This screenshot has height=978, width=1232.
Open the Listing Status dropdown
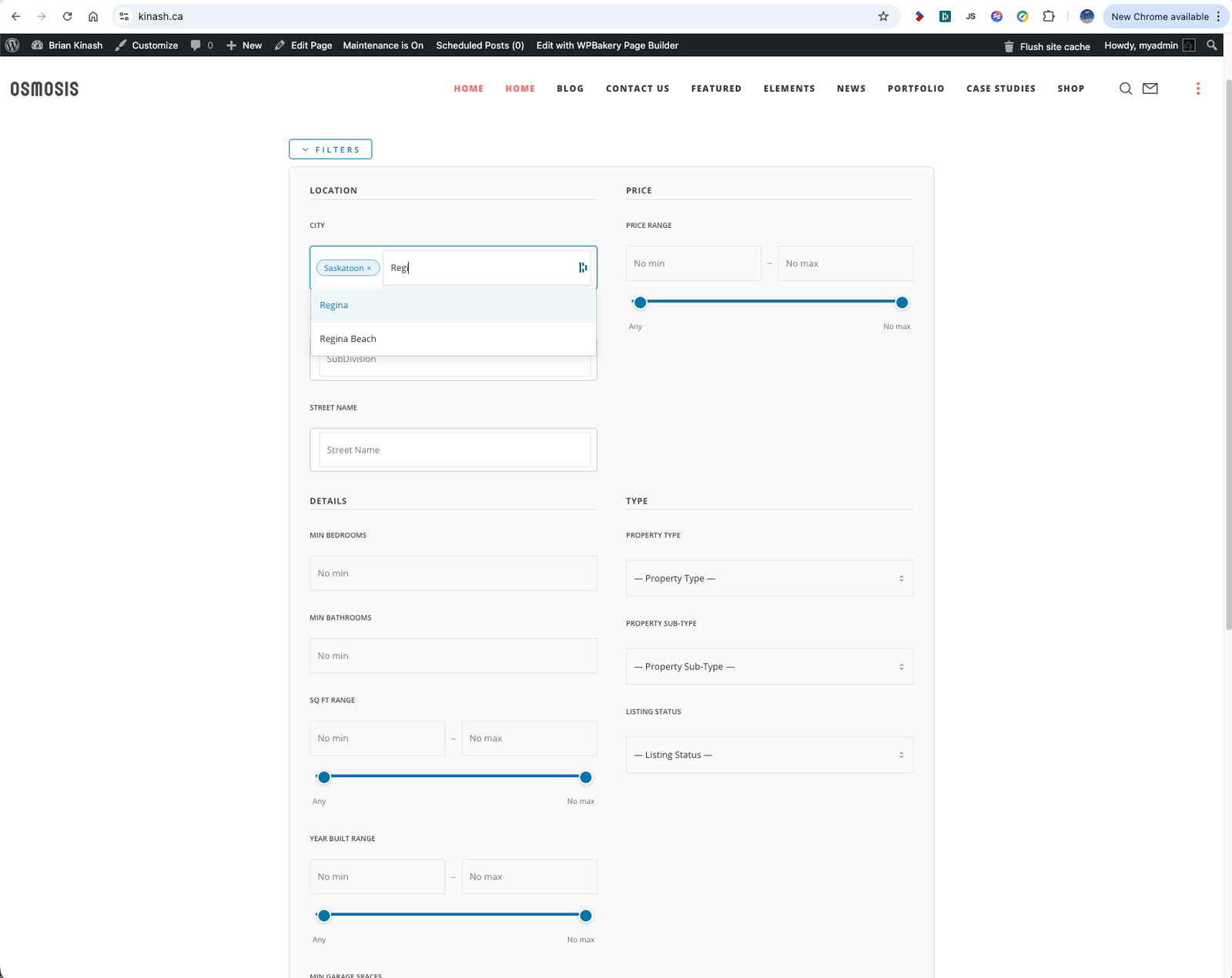pyautogui.click(x=768, y=755)
